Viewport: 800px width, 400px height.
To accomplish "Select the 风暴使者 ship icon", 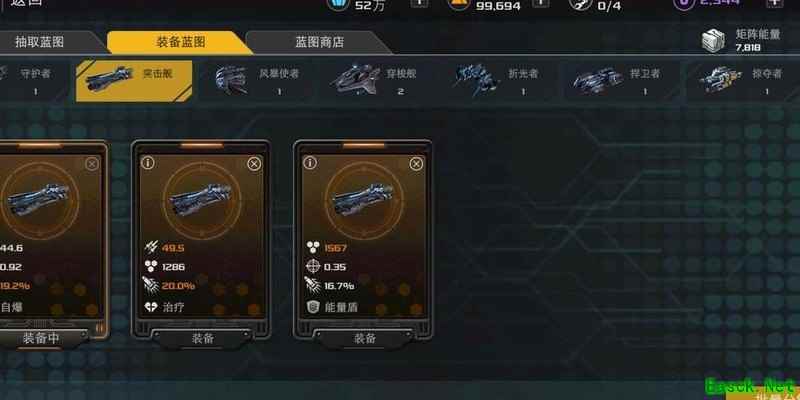I will pos(231,80).
